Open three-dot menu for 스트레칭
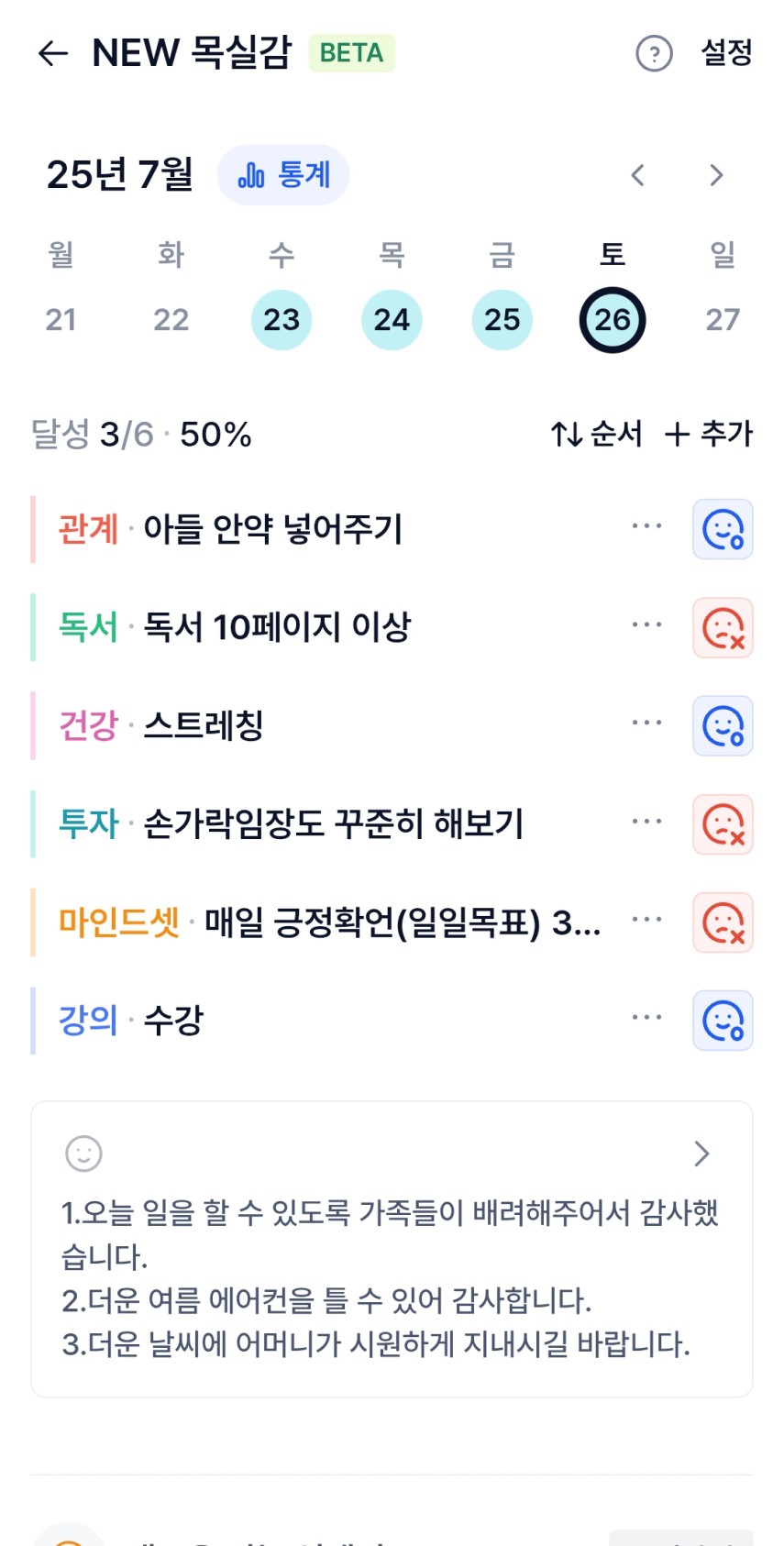The width and height of the screenshot is (784, 1546). coord(646,723)
